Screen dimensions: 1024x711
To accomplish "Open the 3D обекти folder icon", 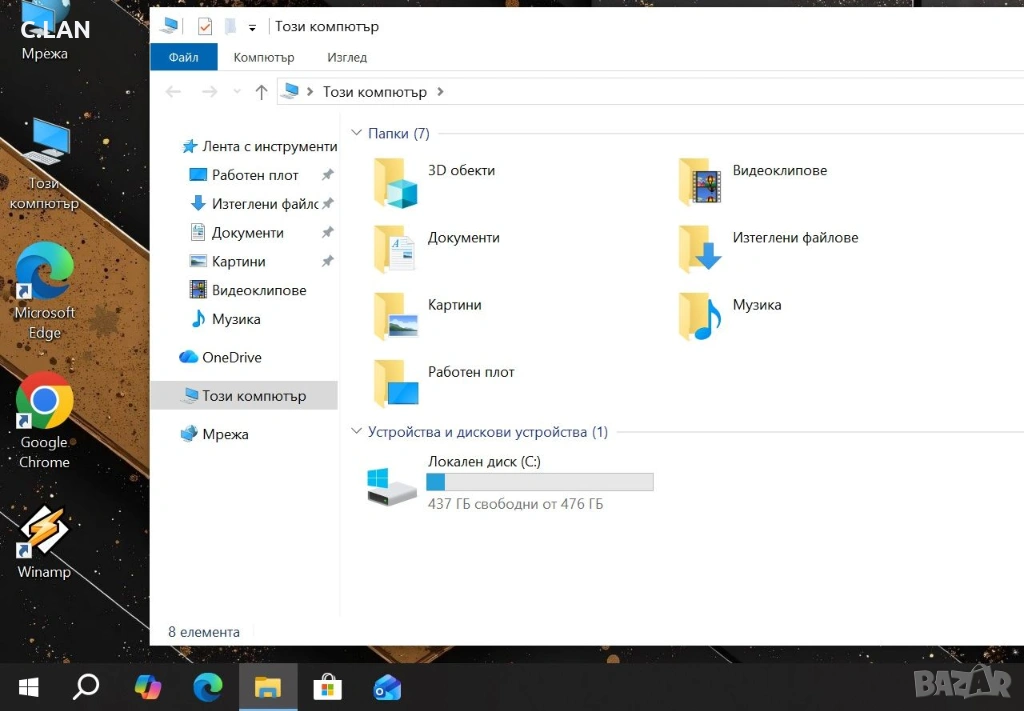I will pos(395,183).
